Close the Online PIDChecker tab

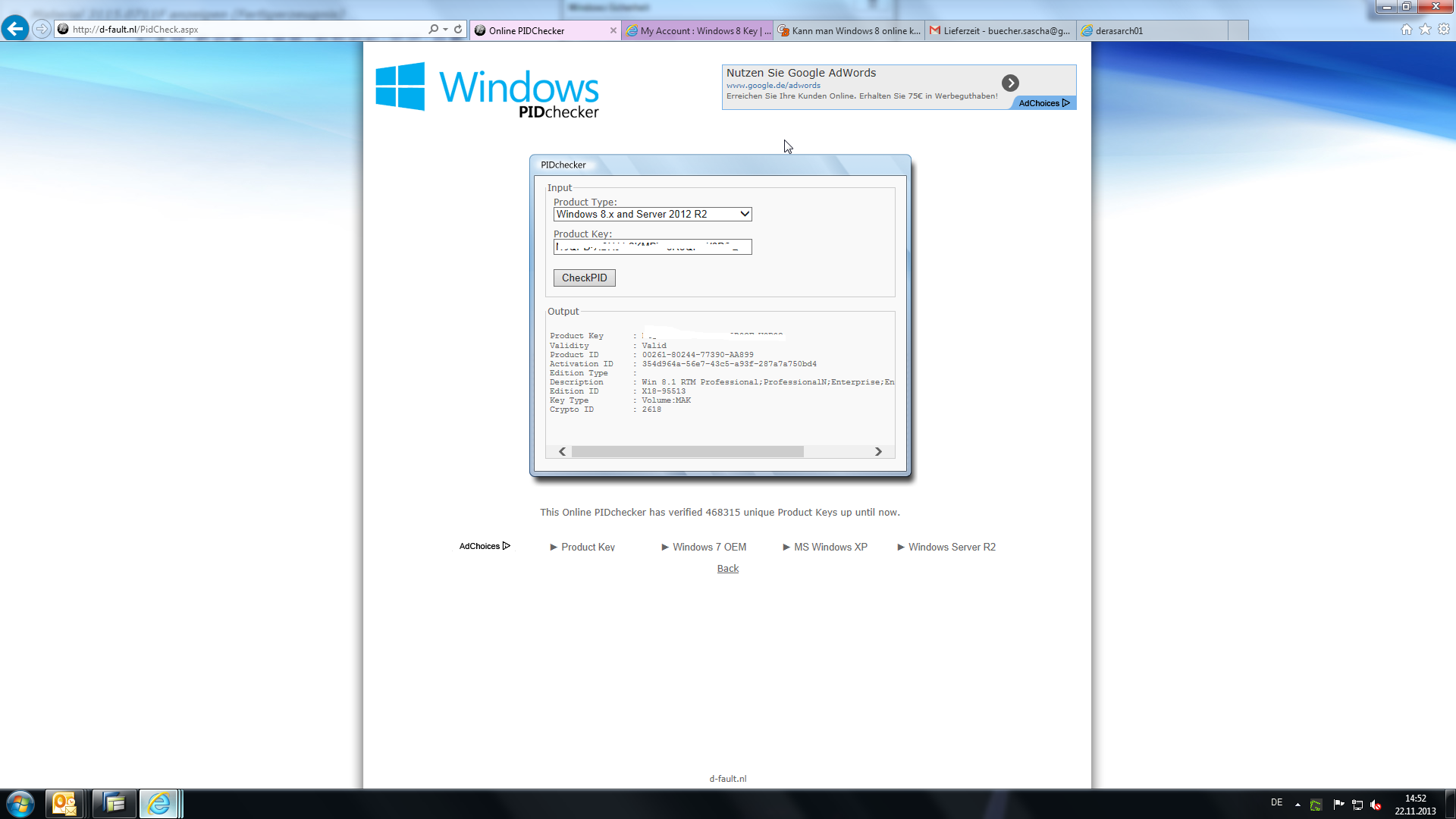[613, 31]
